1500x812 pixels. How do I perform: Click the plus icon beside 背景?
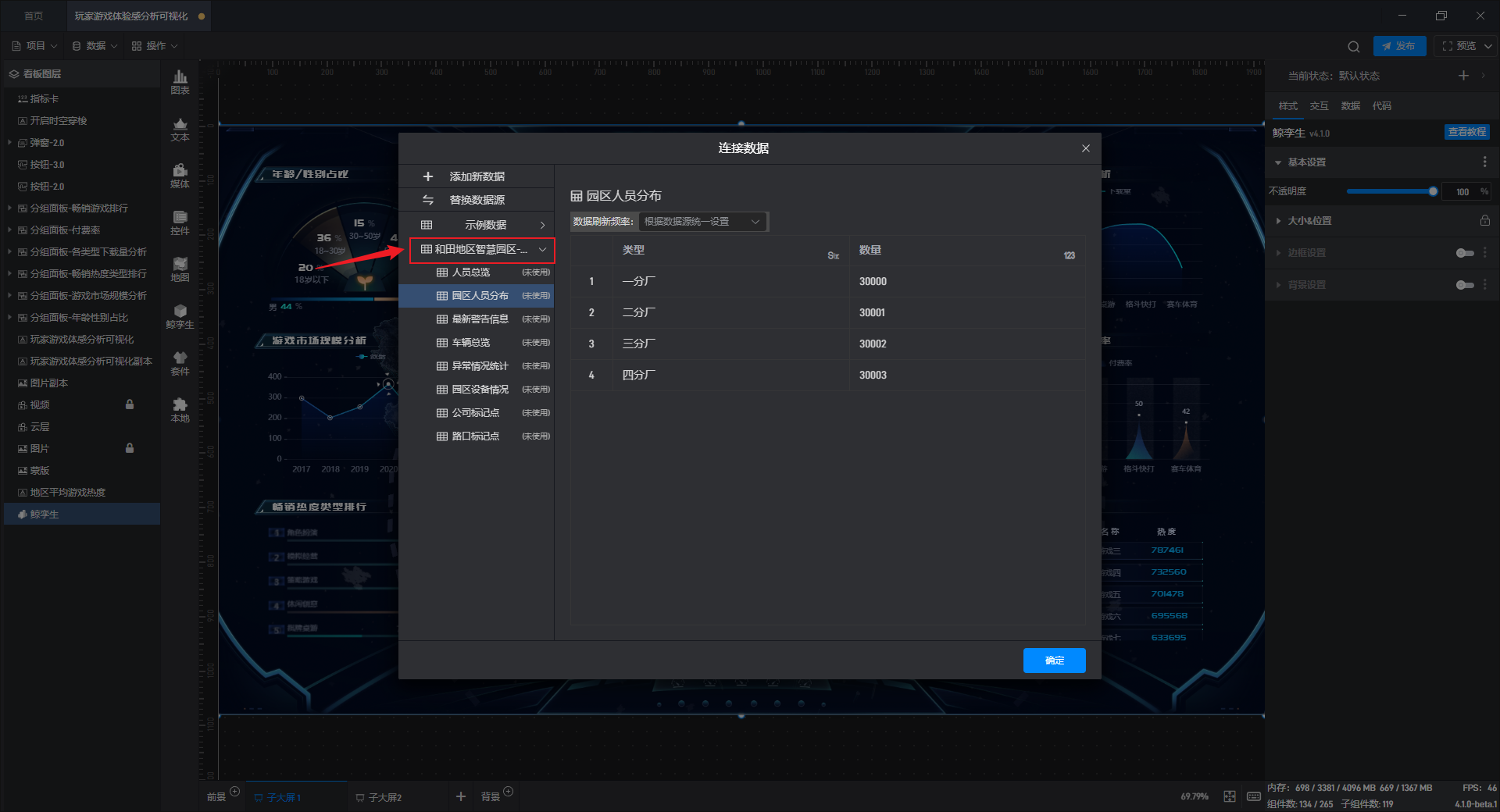pos(509,791)
